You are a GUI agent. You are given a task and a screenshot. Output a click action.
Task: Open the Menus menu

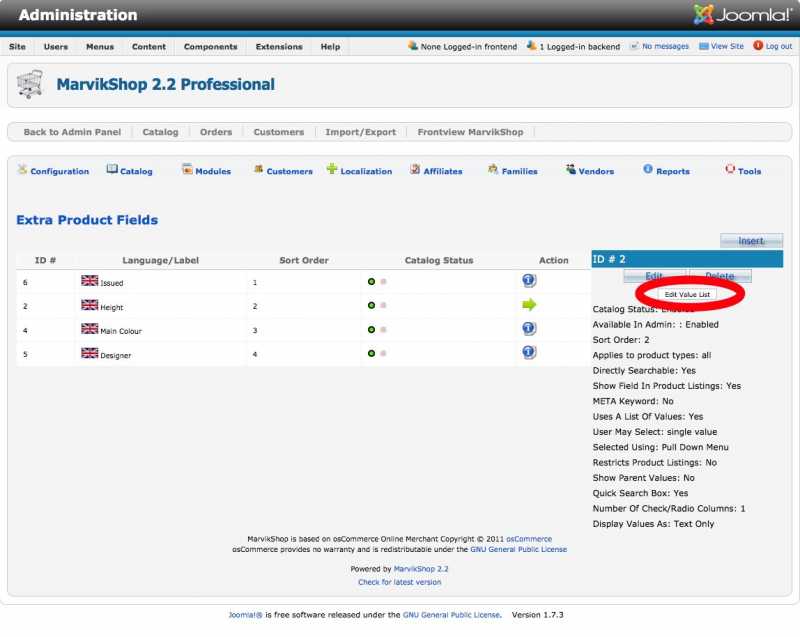[x=100, y=46]
